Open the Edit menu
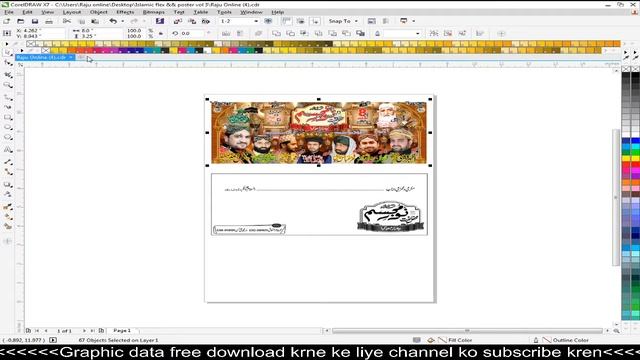This screenshot has width=640, height=360. [27, 12]
